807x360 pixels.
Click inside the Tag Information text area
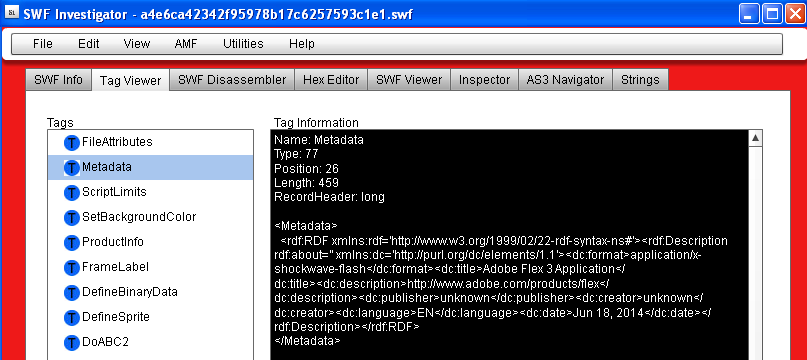click(510, 245)
